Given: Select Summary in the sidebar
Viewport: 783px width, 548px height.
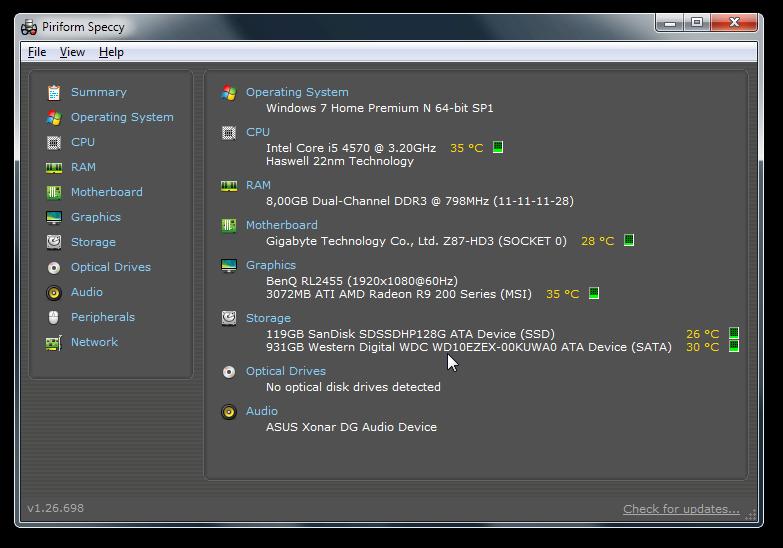Looking at the screenshot, I should click(99, 92).
